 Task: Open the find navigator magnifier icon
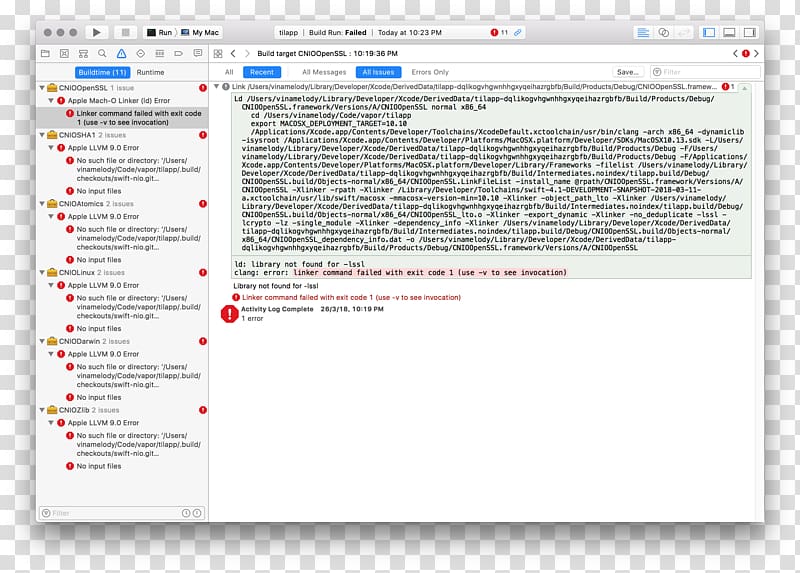point(102,53)
